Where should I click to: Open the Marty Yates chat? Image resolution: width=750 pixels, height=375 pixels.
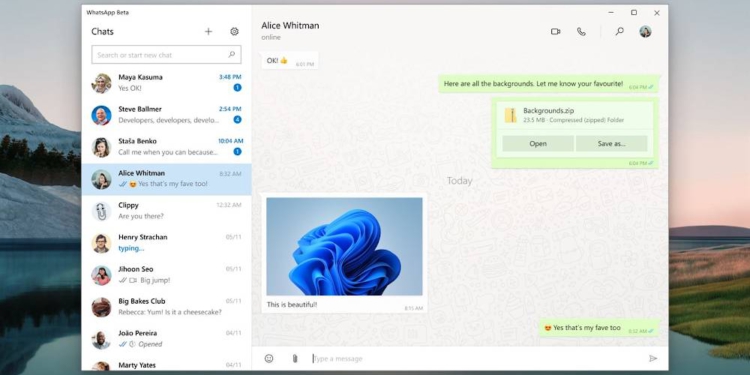point(166,364)
